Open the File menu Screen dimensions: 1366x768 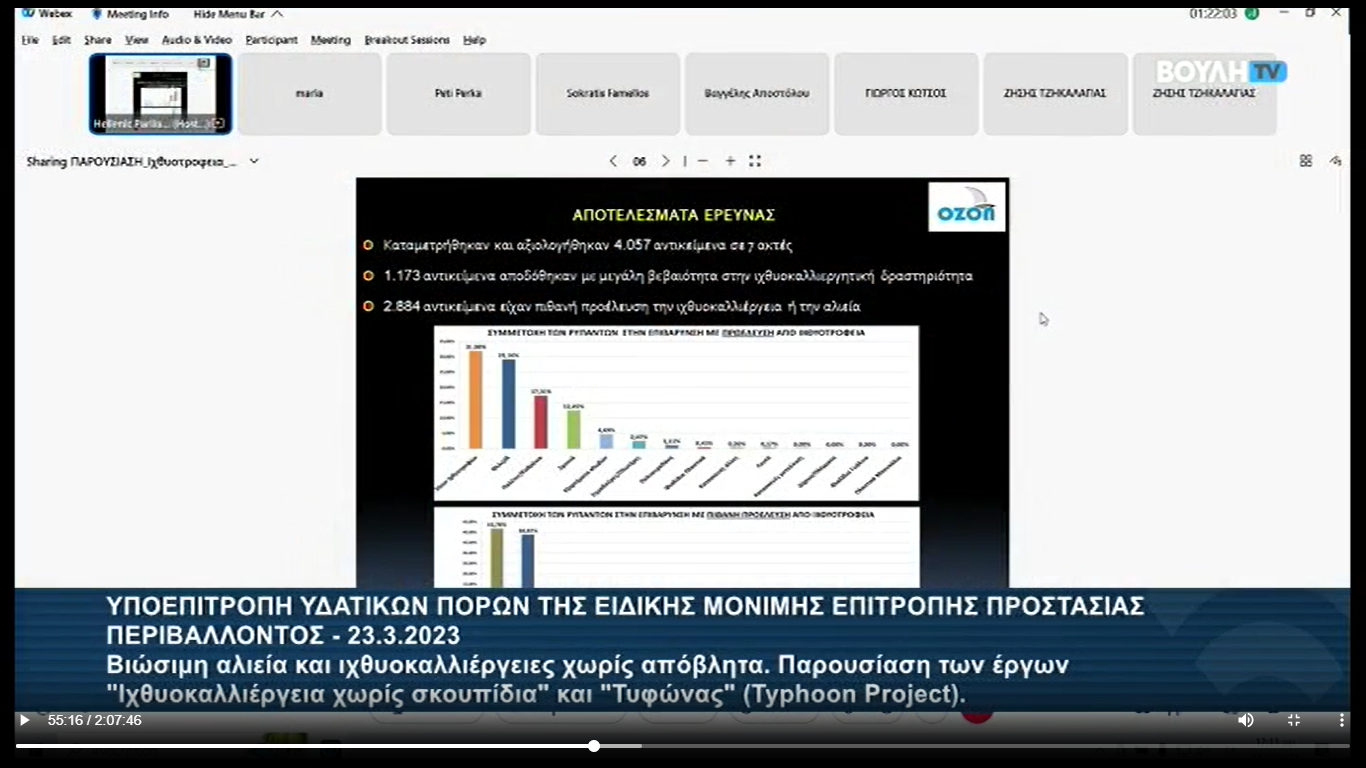coord(30,40)
